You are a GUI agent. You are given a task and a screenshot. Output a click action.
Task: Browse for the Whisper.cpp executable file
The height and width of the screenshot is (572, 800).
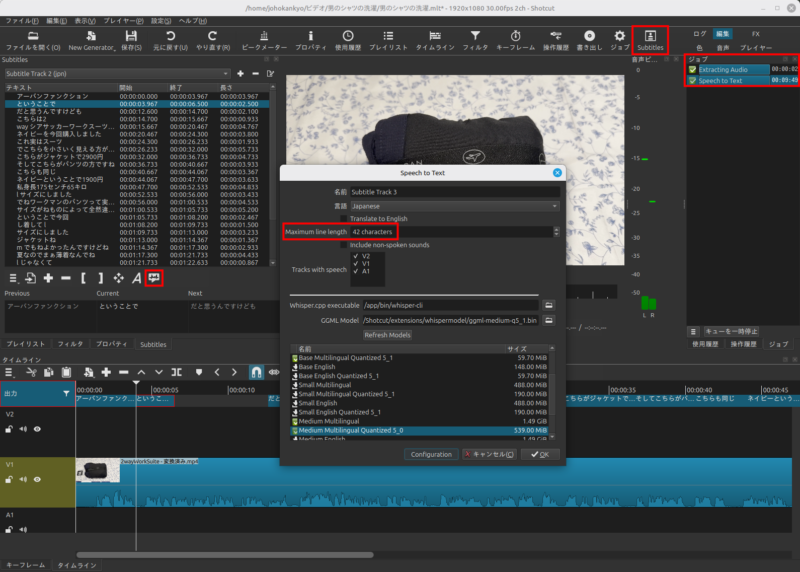pyautogui.click(x=549, y=304)
